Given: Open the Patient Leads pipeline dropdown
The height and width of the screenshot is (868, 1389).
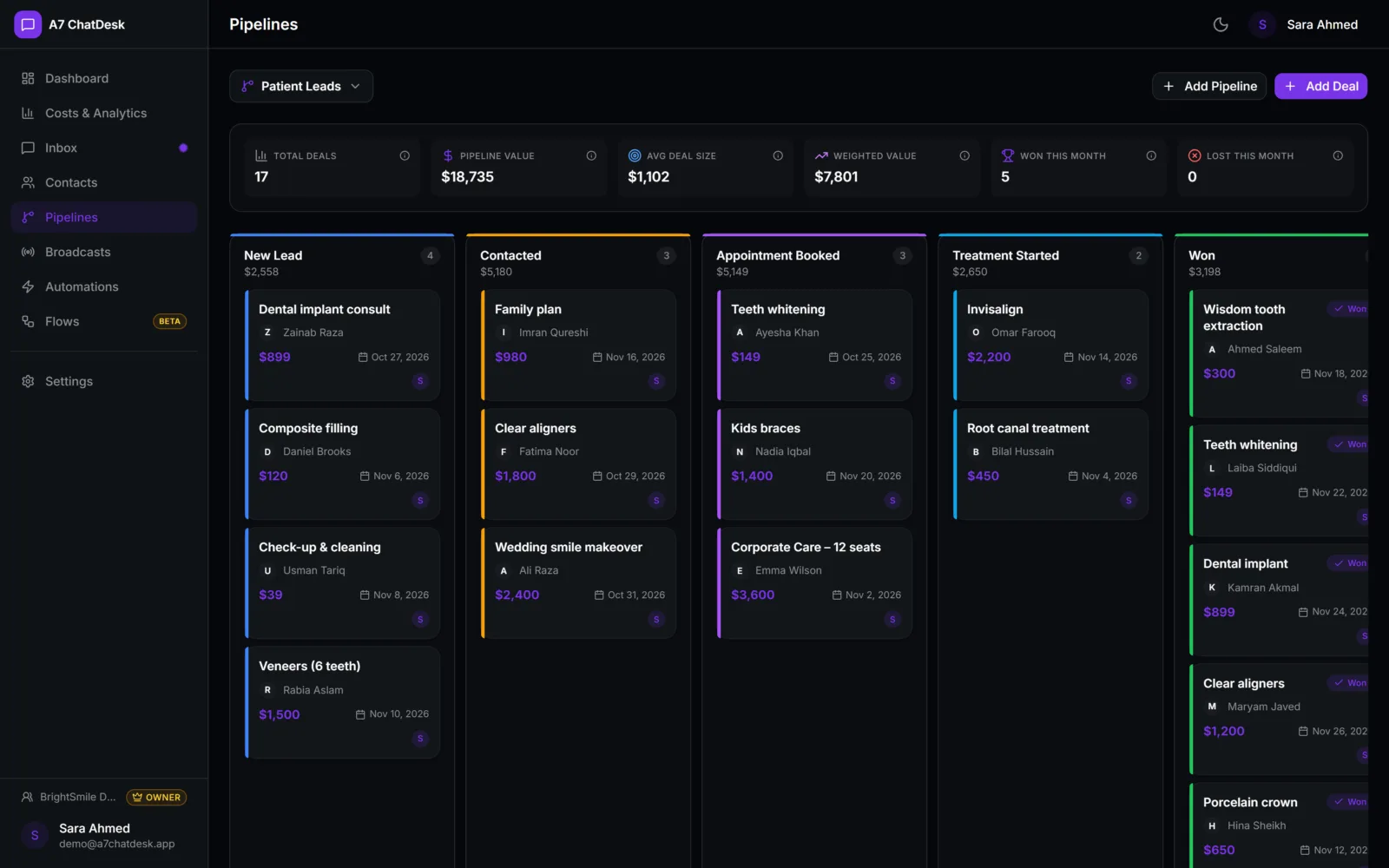Looking at the screenshot, I should (301, 86).
